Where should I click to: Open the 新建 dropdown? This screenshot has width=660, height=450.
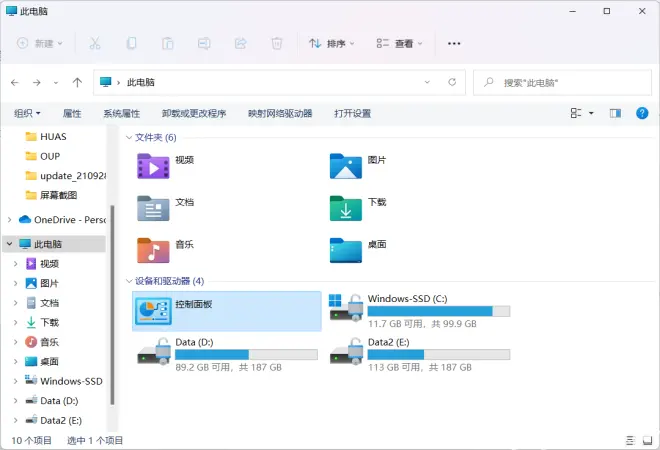40,43
